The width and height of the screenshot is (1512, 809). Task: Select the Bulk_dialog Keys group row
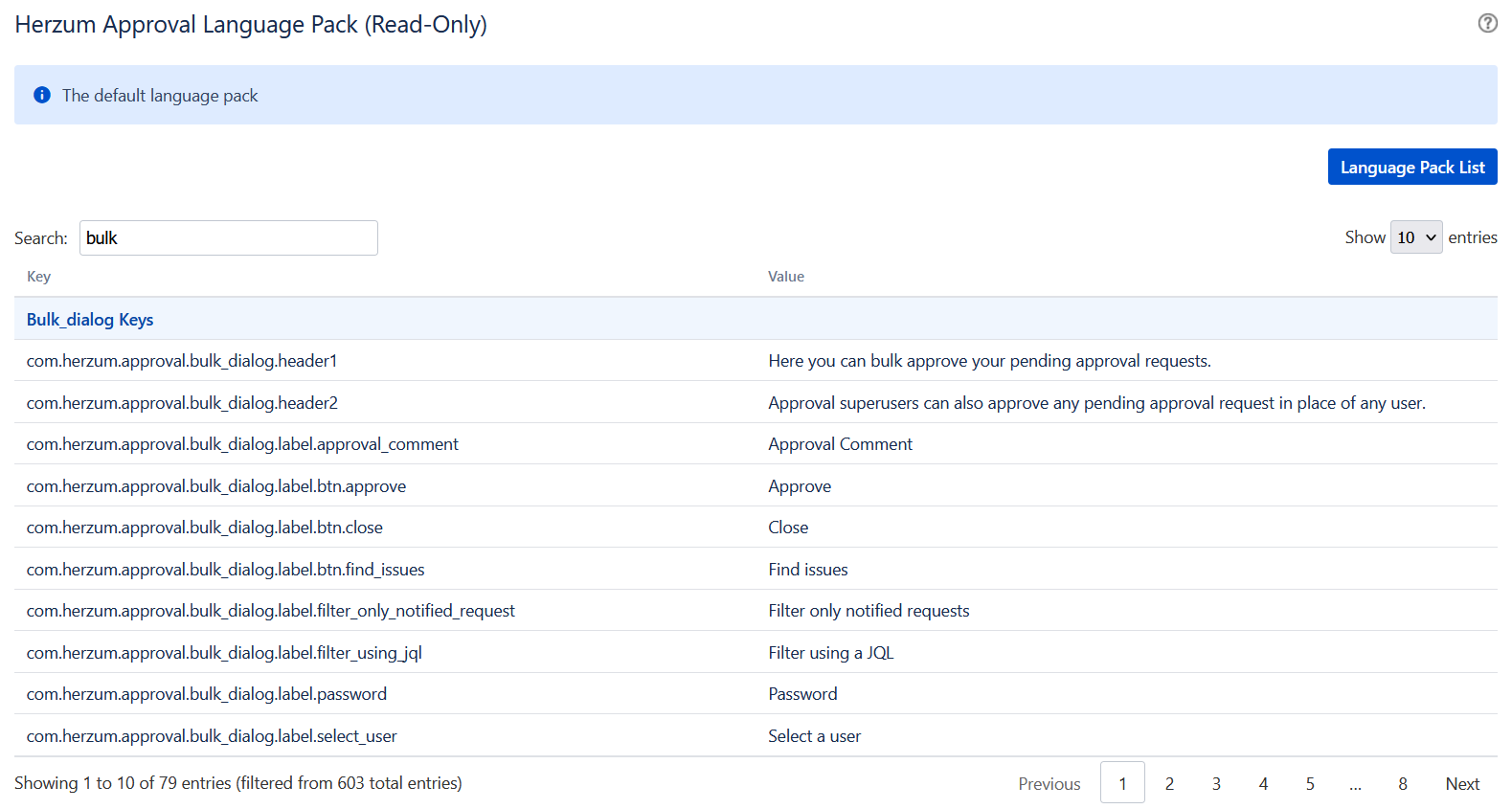coord(756,319)
